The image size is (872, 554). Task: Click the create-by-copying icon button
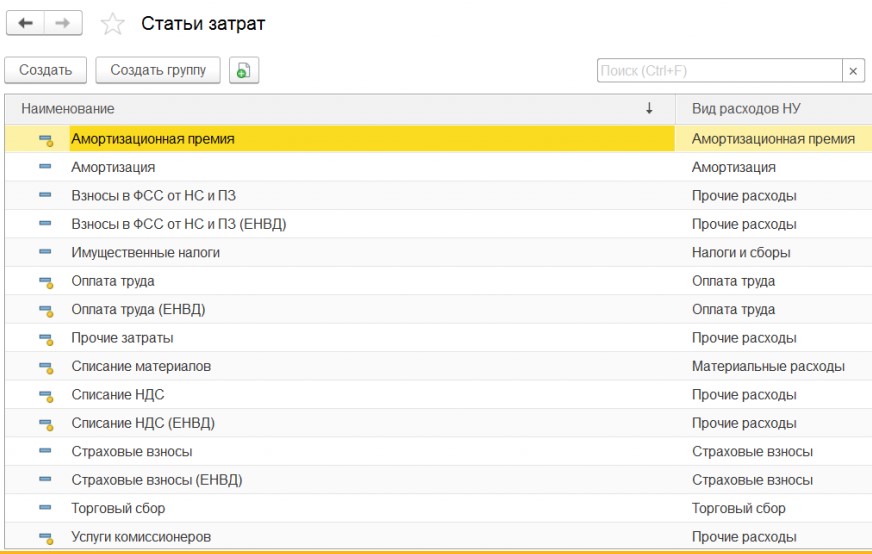pos(244,70)
